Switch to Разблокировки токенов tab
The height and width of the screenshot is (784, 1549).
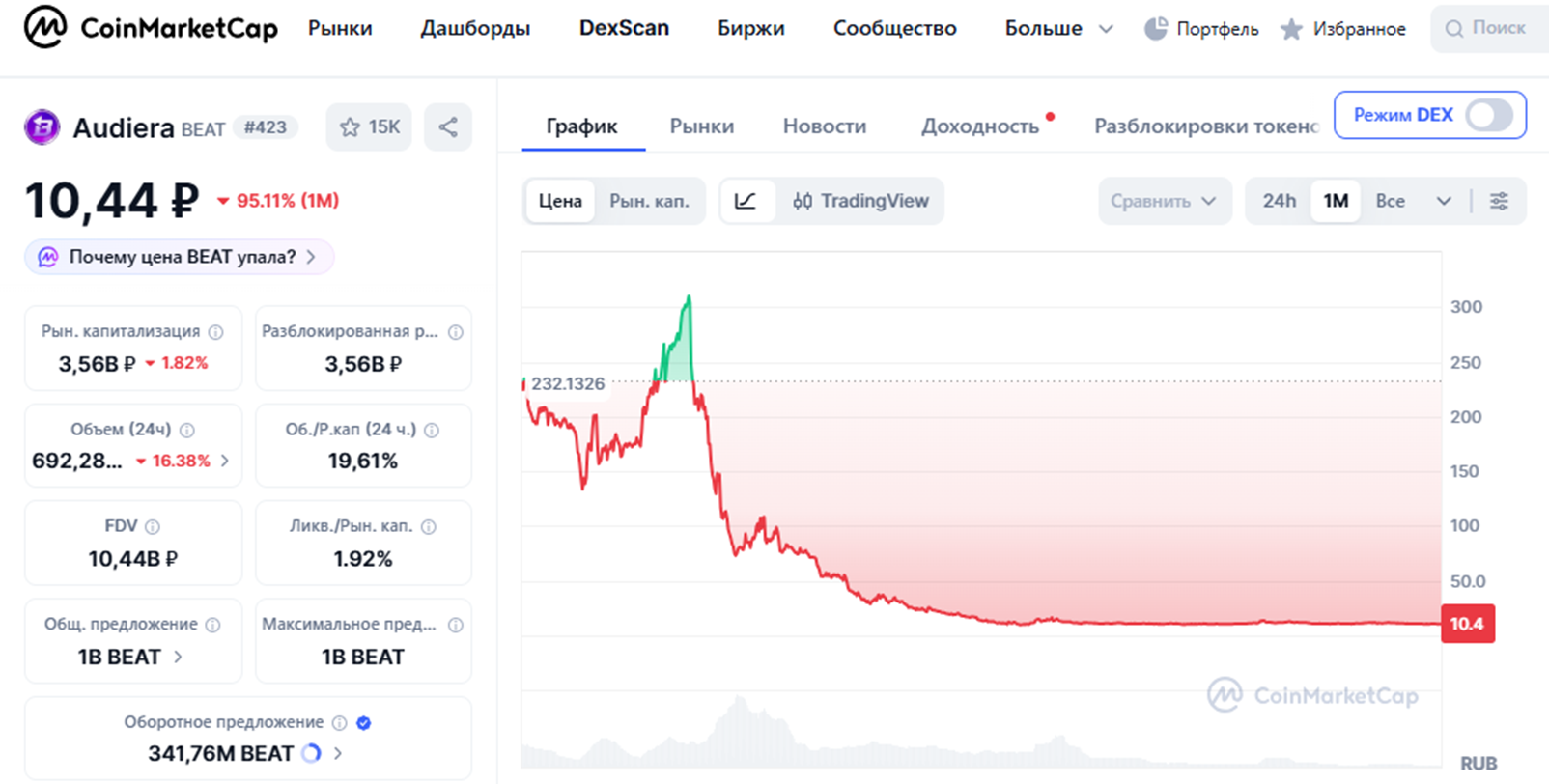1206,126
